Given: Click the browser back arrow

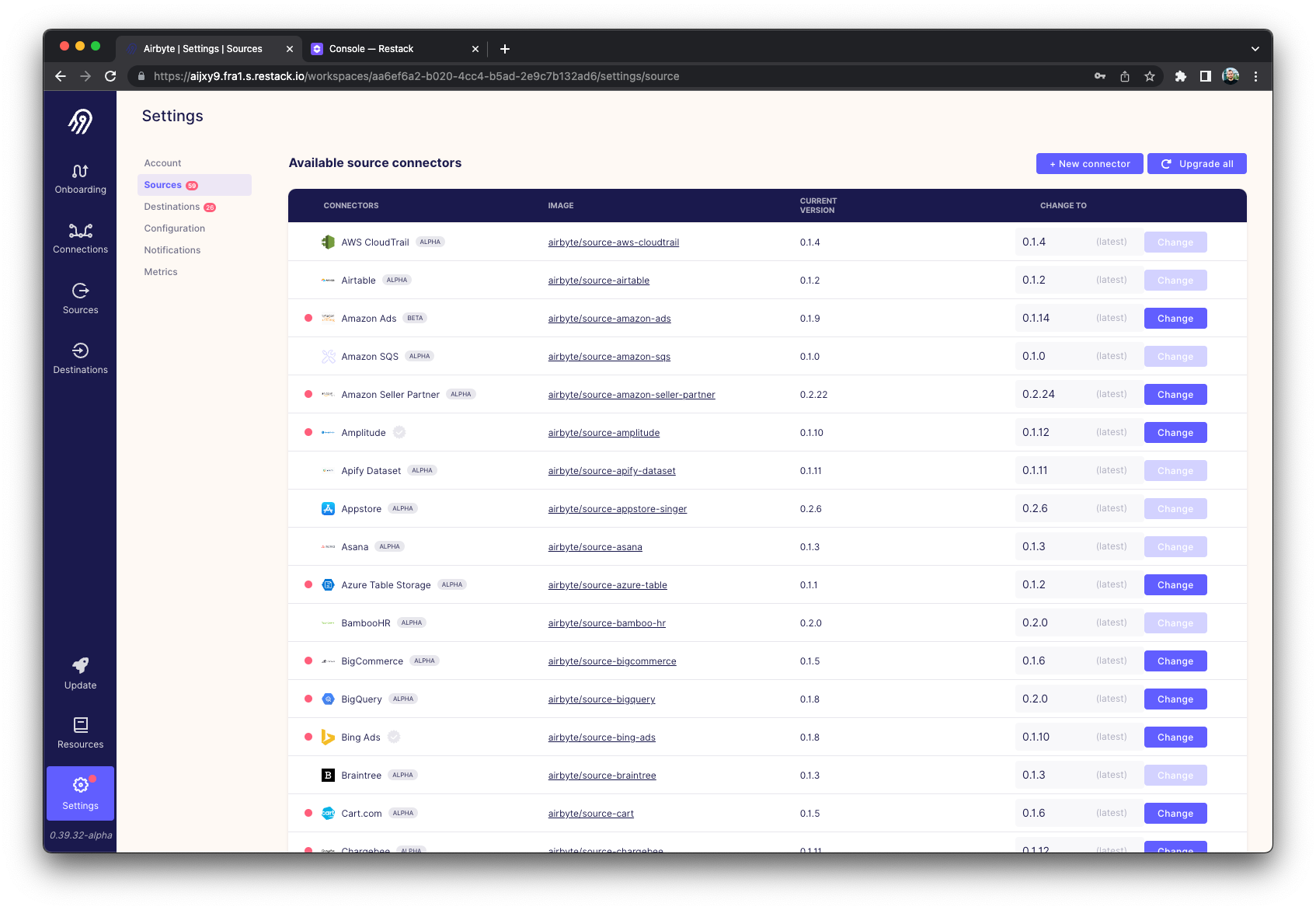Looking at the screenshot, I should coord(61,76).
